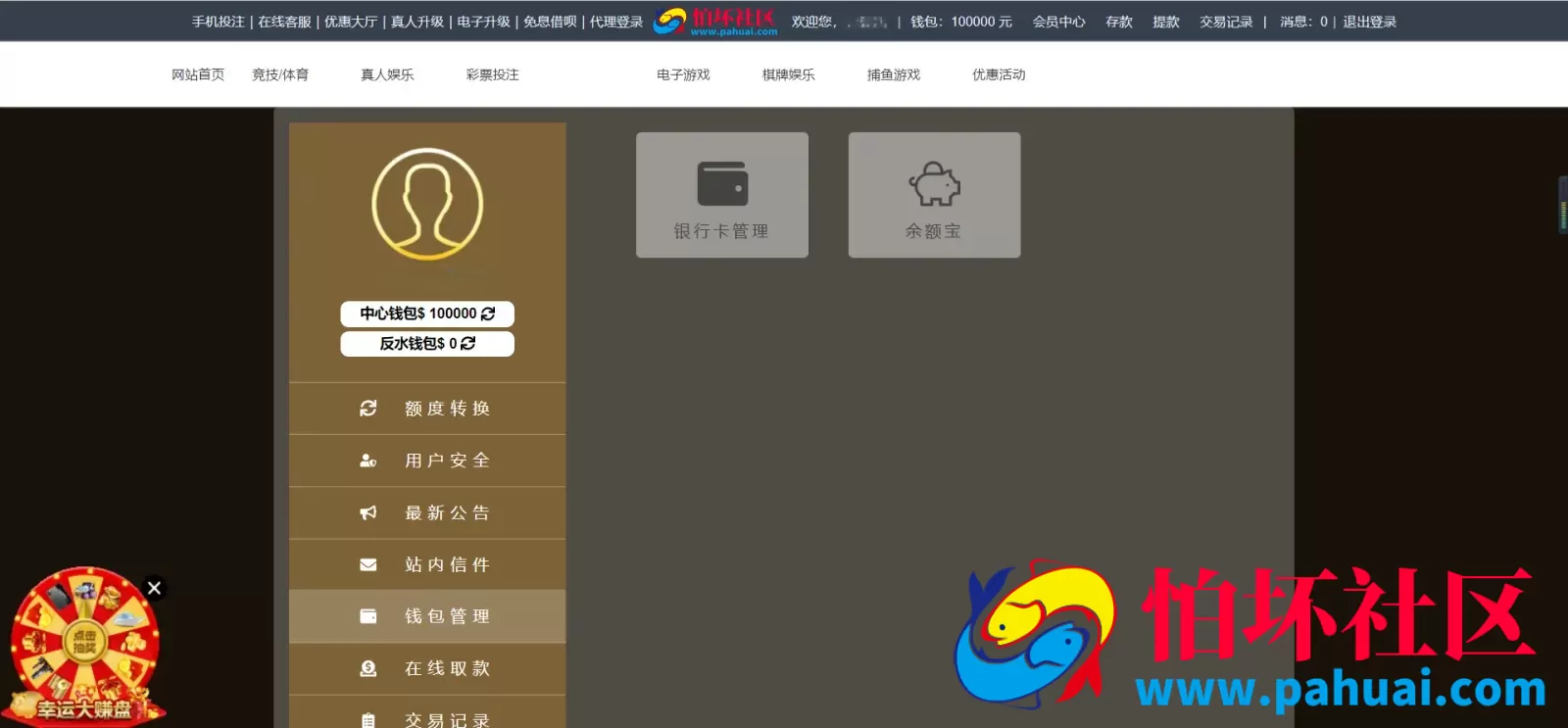The height and width of the screenshot is (728, 1568).
Task: Close the lucky wheel popup
Action: 154,588
